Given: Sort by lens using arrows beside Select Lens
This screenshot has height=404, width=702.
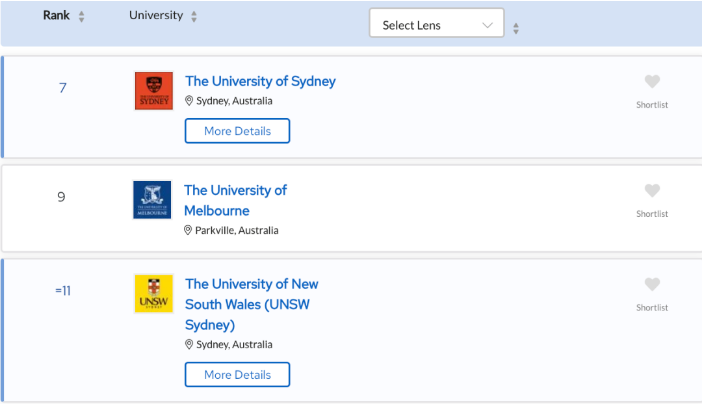Looking at the screenshot, I should pyautogui.click(x=516, y=29).
